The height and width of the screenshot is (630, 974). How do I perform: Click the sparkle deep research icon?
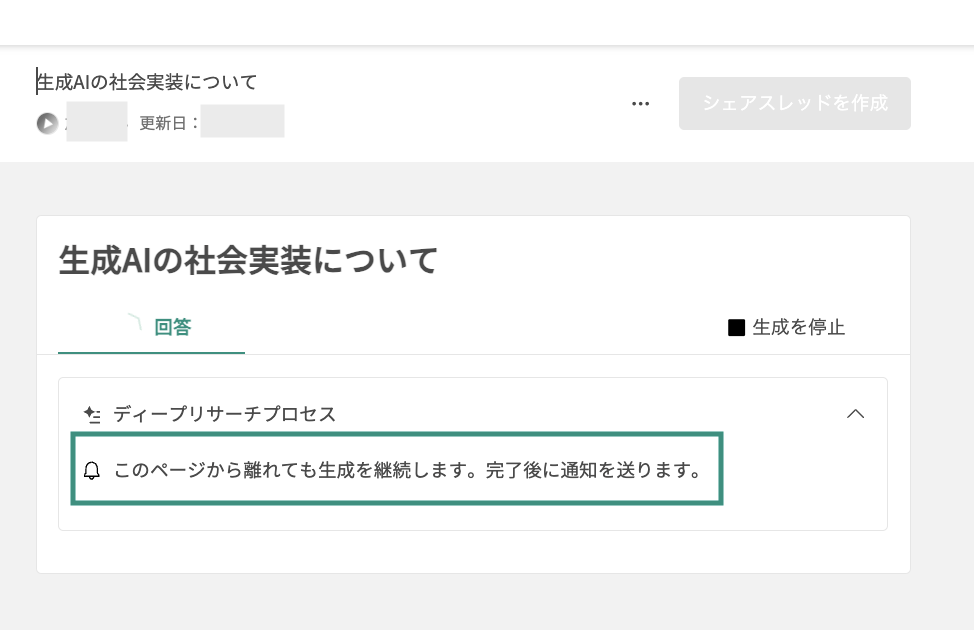[x=93, y=414]
